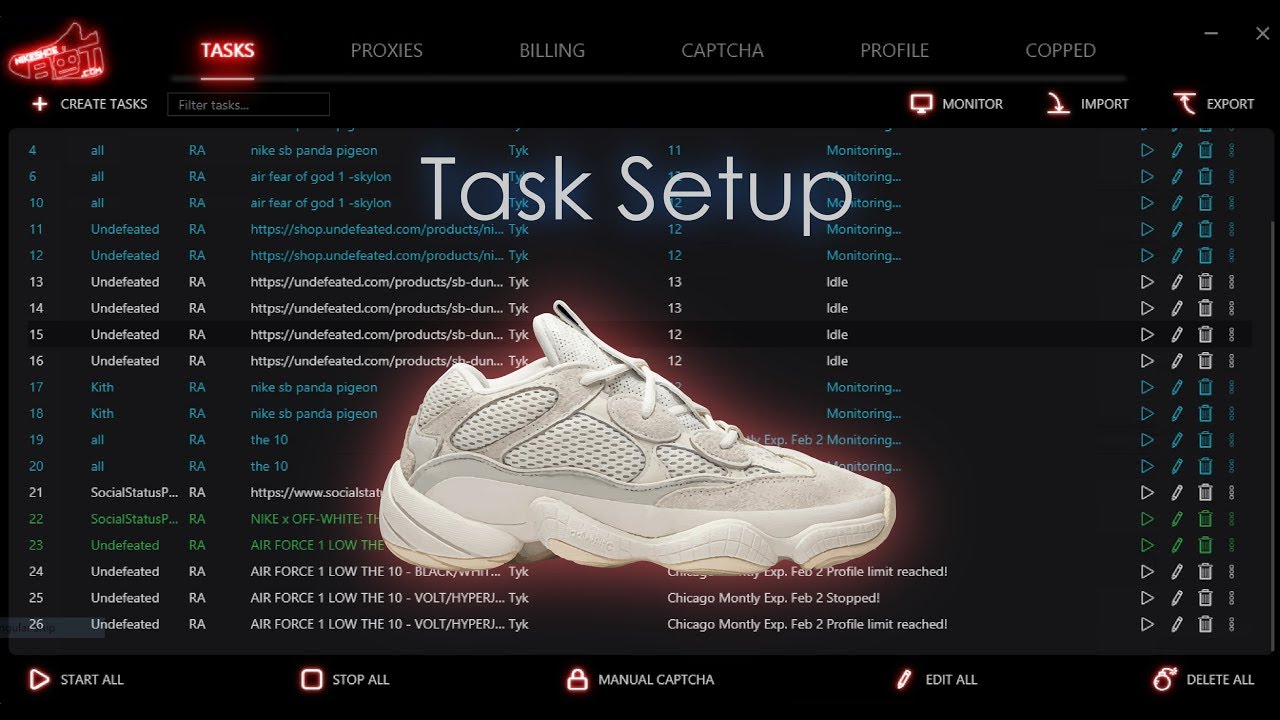Open the BILLING tab
The height and width of the screenshot is (720, 1280).
tap(552, 50)
